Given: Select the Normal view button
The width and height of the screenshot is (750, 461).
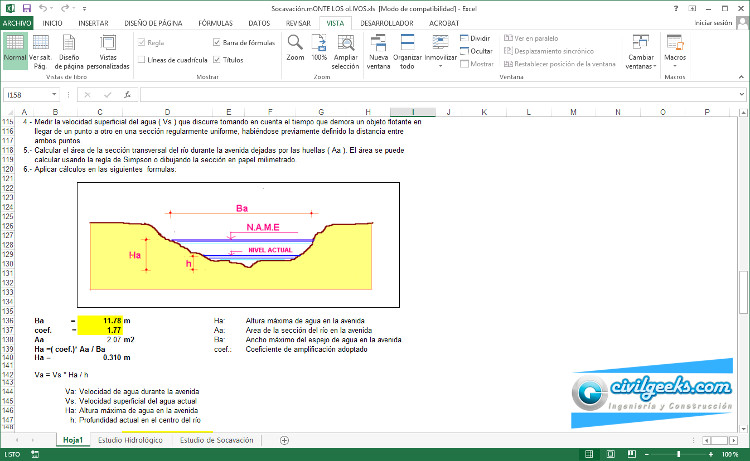Looking at the screenshot, I should click(15, 47).
